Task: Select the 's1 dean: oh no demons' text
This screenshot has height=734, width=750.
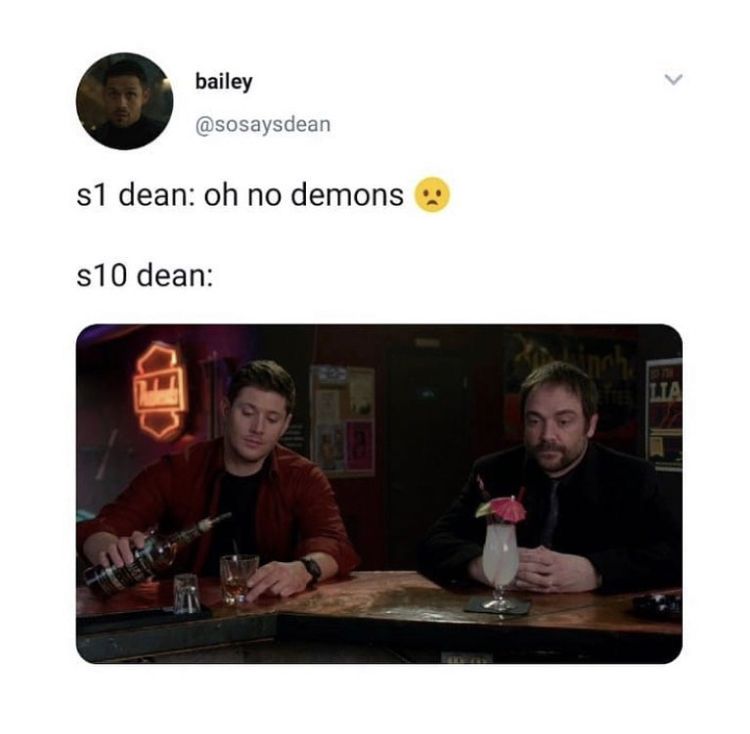Action: (x=240, y=195)
